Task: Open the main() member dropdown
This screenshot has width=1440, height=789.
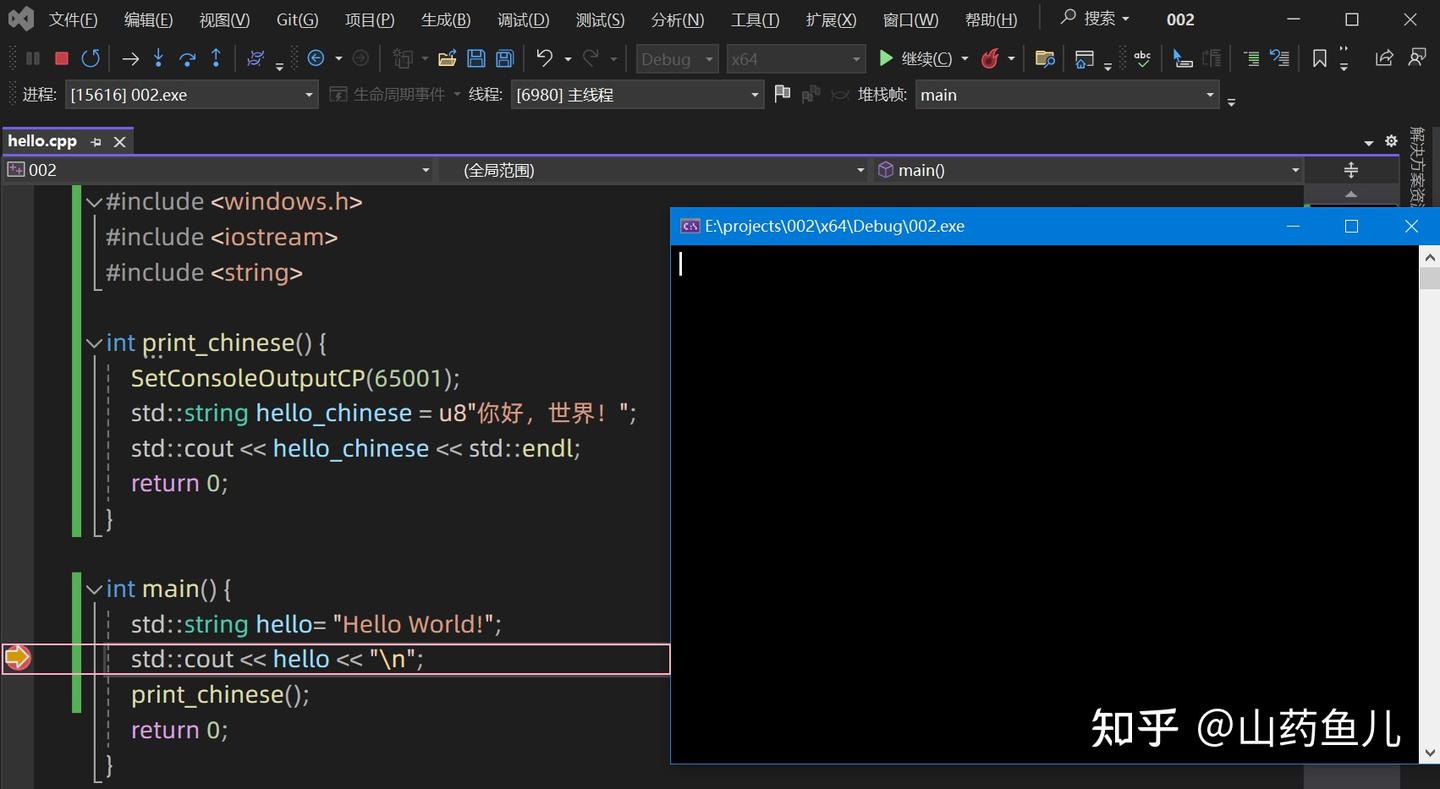Action: pyautogui.click(x=1088, y=170)
